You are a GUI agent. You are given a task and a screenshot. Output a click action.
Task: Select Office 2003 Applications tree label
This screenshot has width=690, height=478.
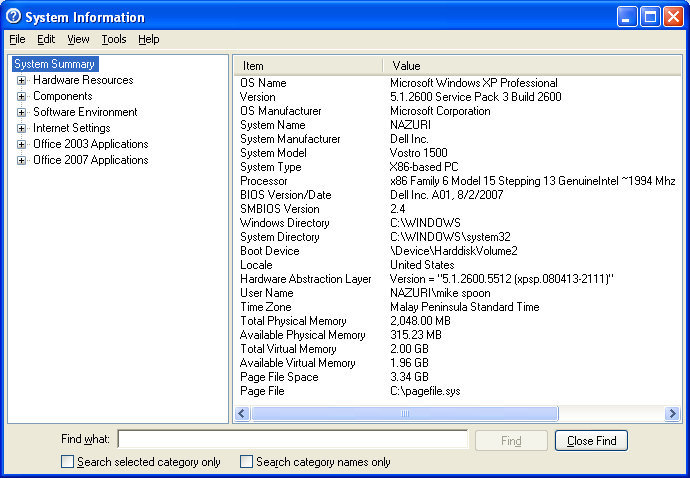pos(91,144)
